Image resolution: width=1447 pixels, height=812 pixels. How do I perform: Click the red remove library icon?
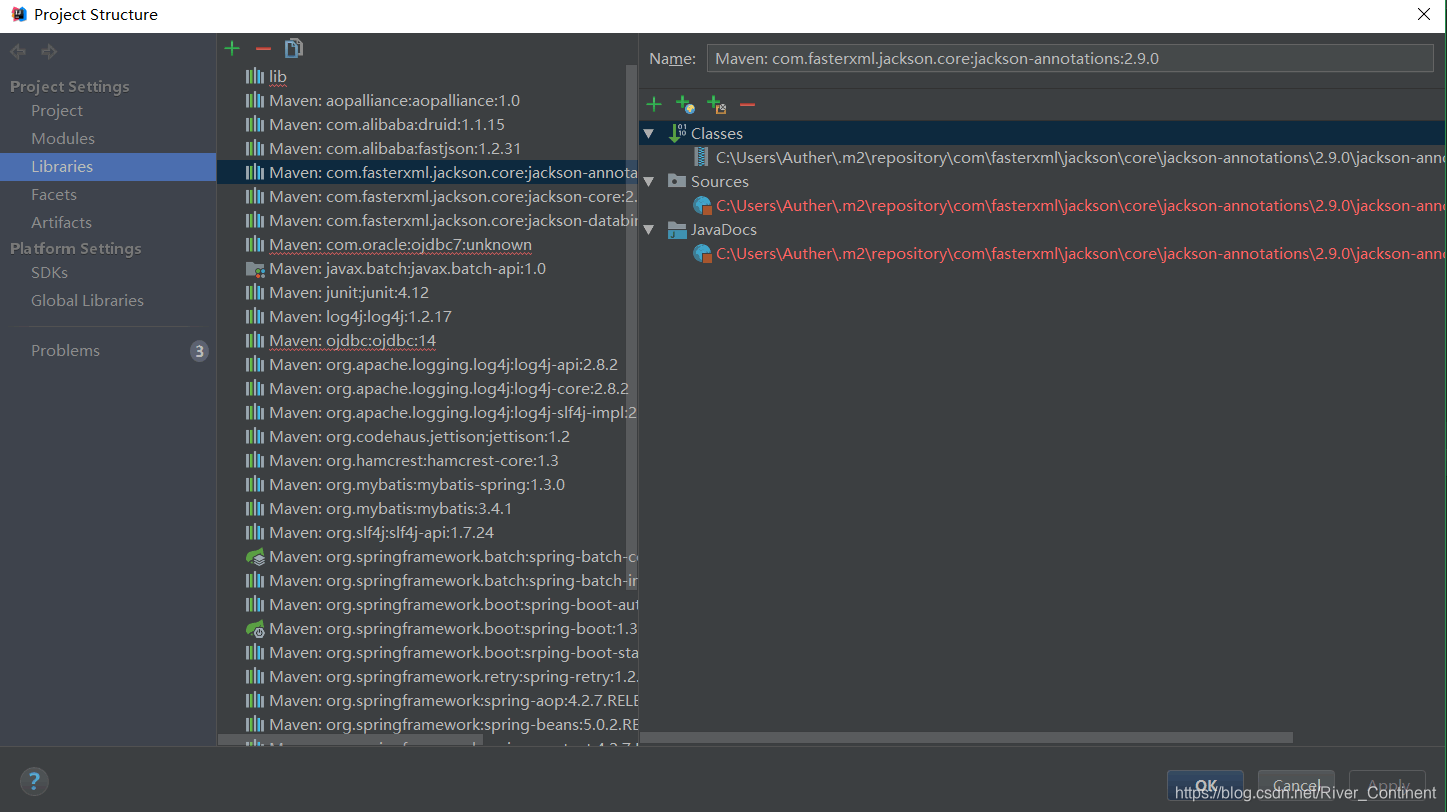tap(263, 48)
